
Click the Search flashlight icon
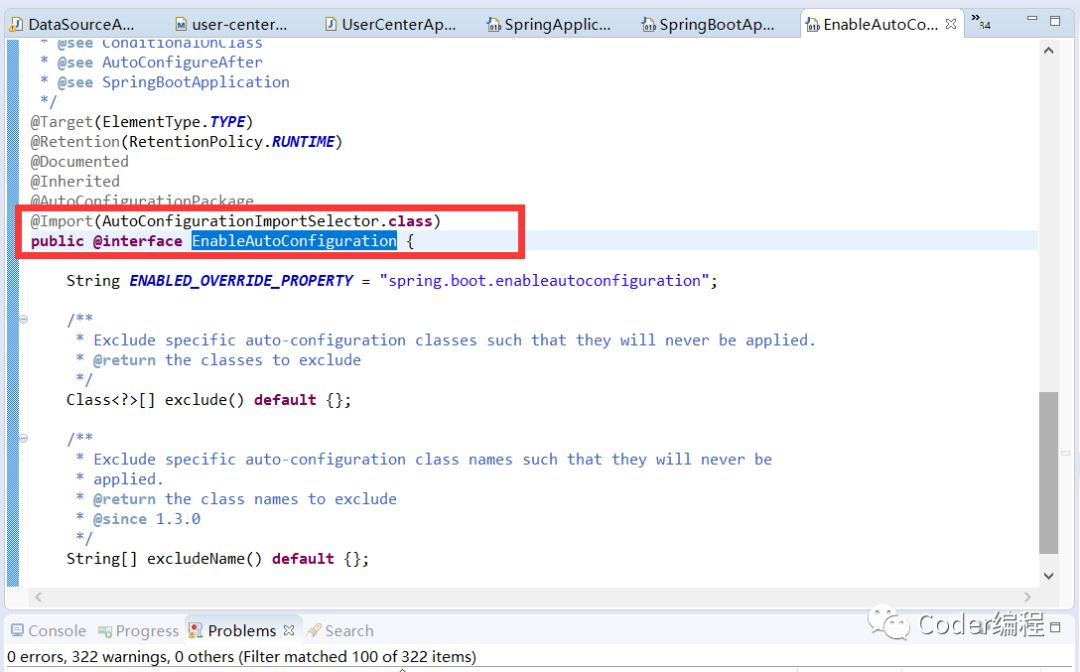click(314, 630)
